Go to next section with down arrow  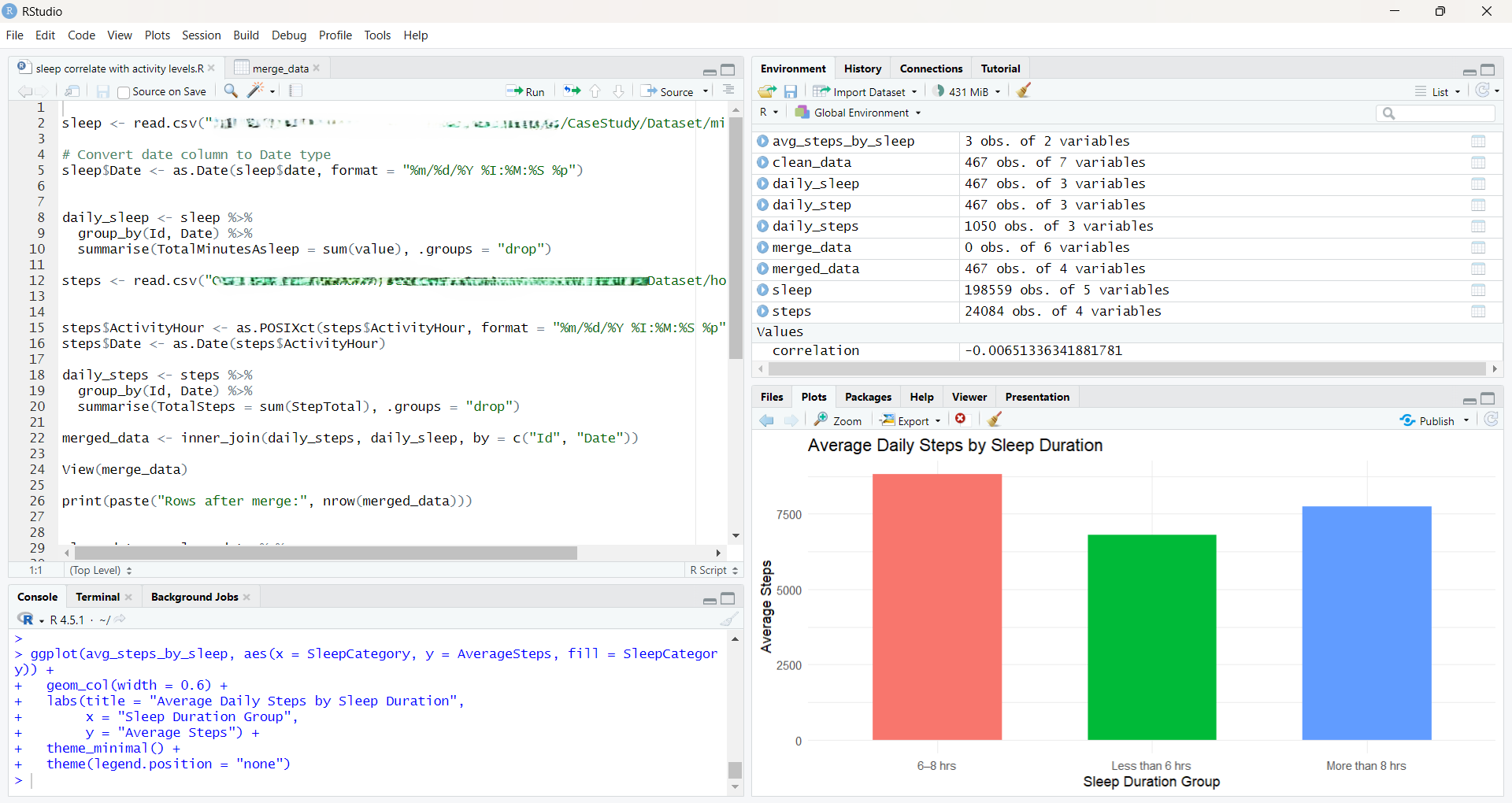point(619,91)
